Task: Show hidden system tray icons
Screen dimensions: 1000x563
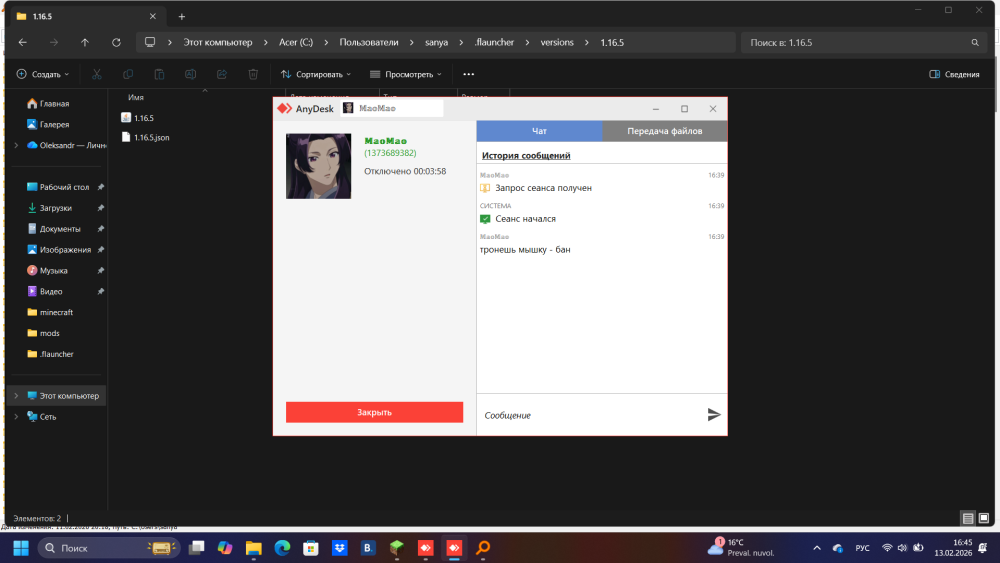Action: (x=817, y=548)
